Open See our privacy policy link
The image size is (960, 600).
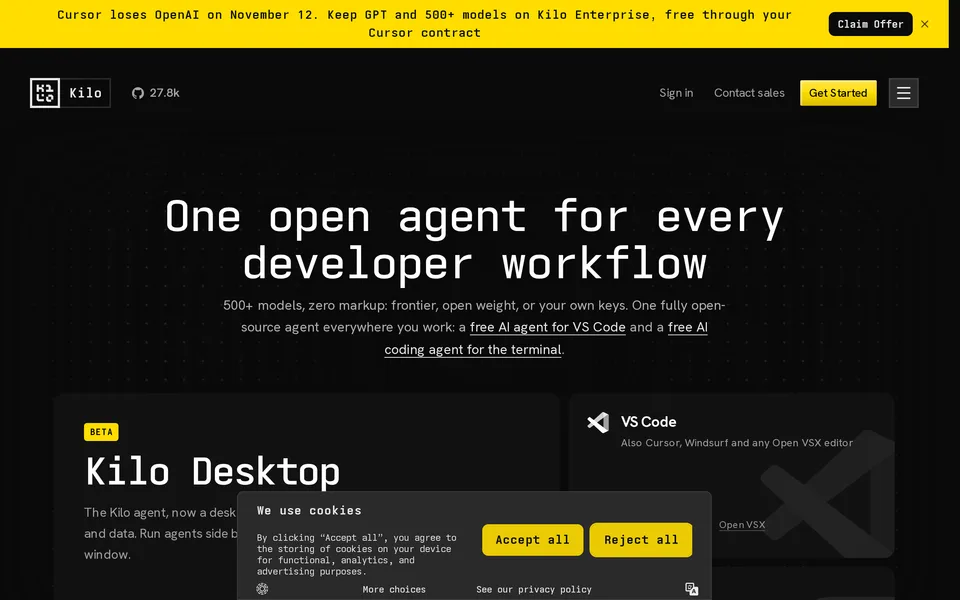pos(534,590)
